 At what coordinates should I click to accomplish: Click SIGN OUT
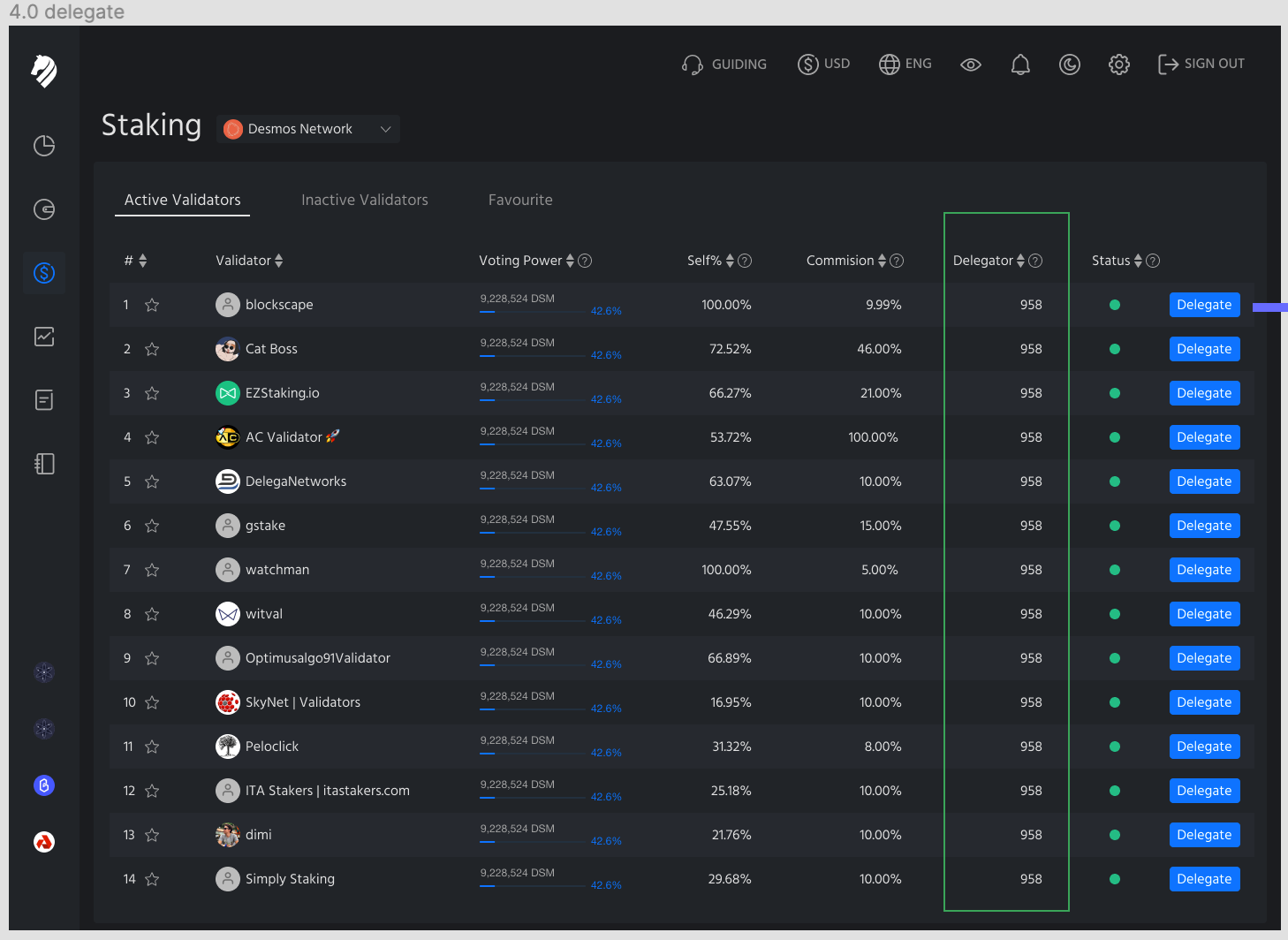1201,64
